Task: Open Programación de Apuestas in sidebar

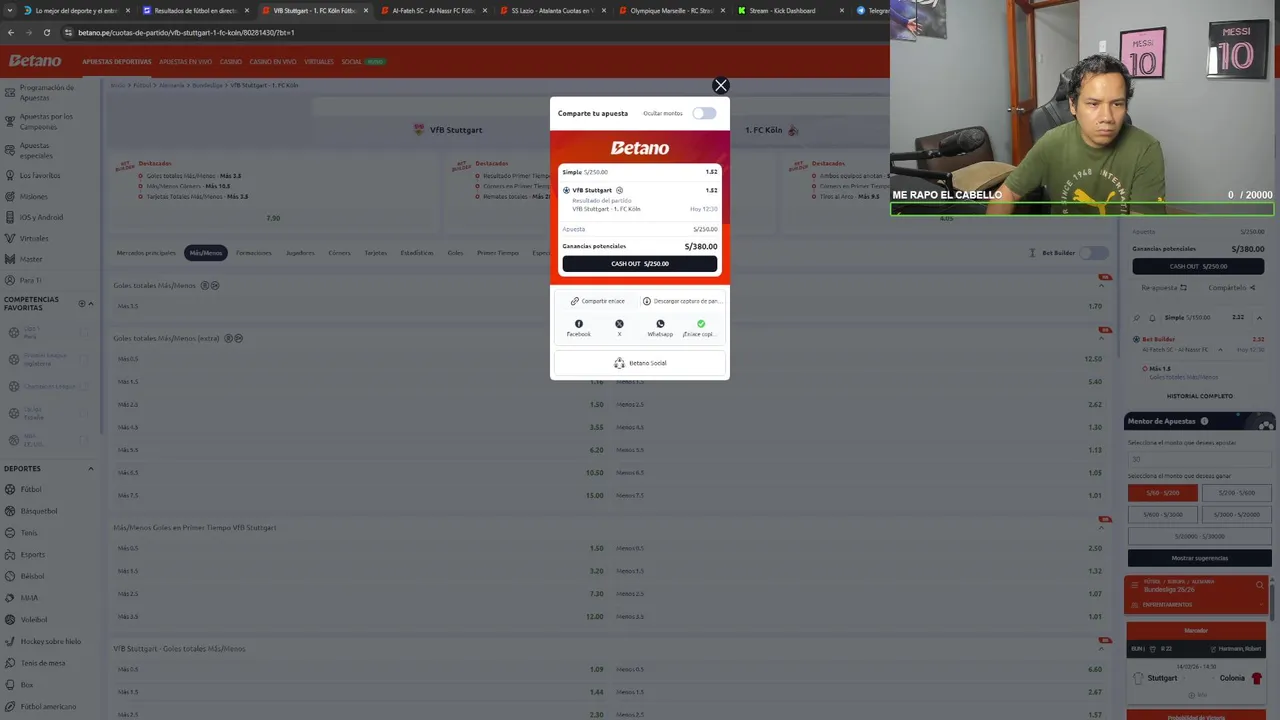Action: point(46,93)
